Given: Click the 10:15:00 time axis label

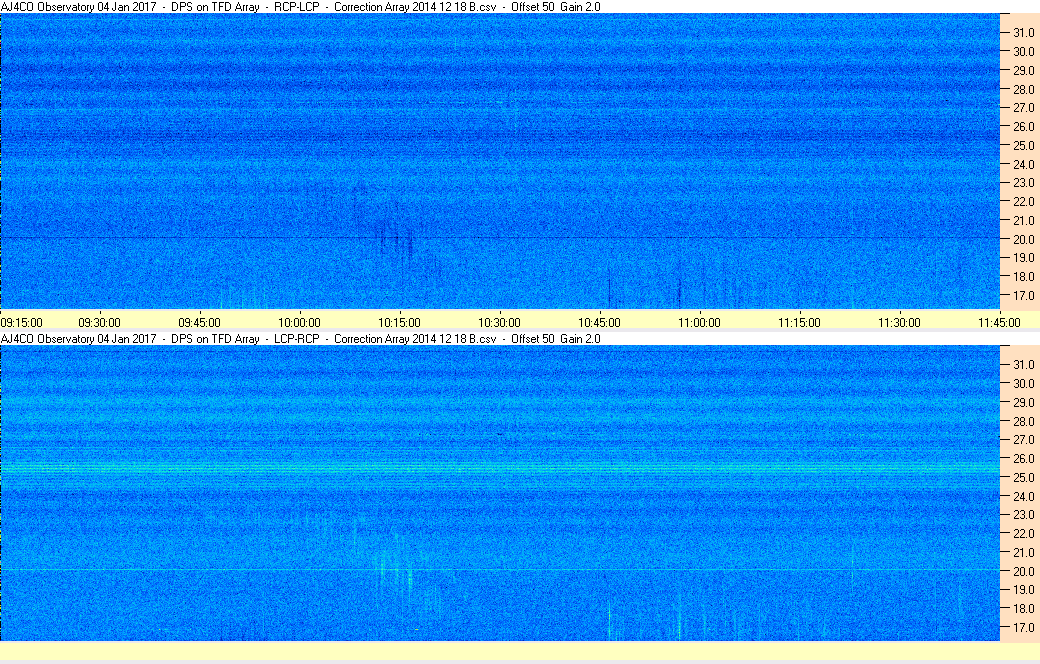Looking at the screenshot, I should 399,322.
